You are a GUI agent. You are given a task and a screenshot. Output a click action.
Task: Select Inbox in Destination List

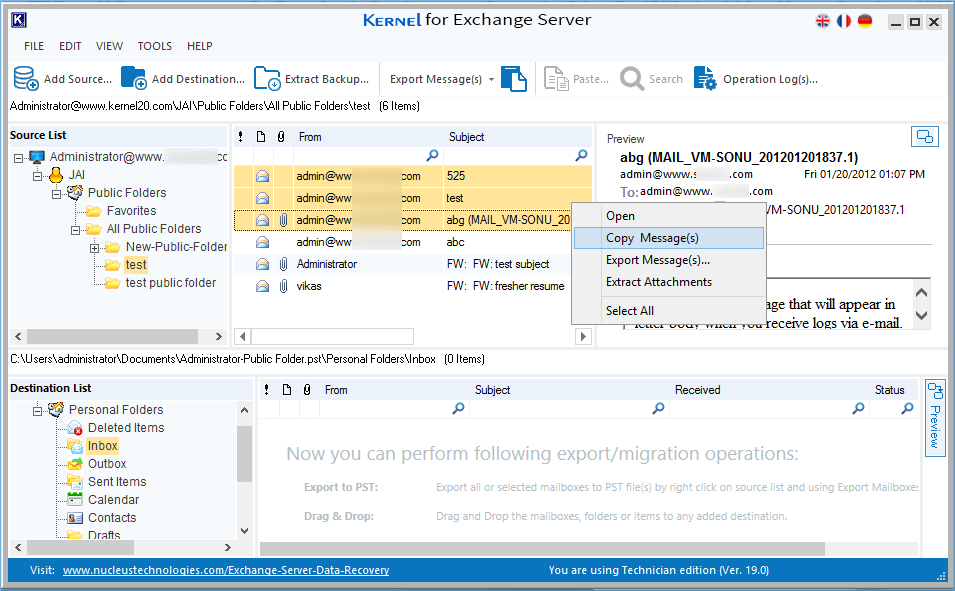tap(102, 446)
